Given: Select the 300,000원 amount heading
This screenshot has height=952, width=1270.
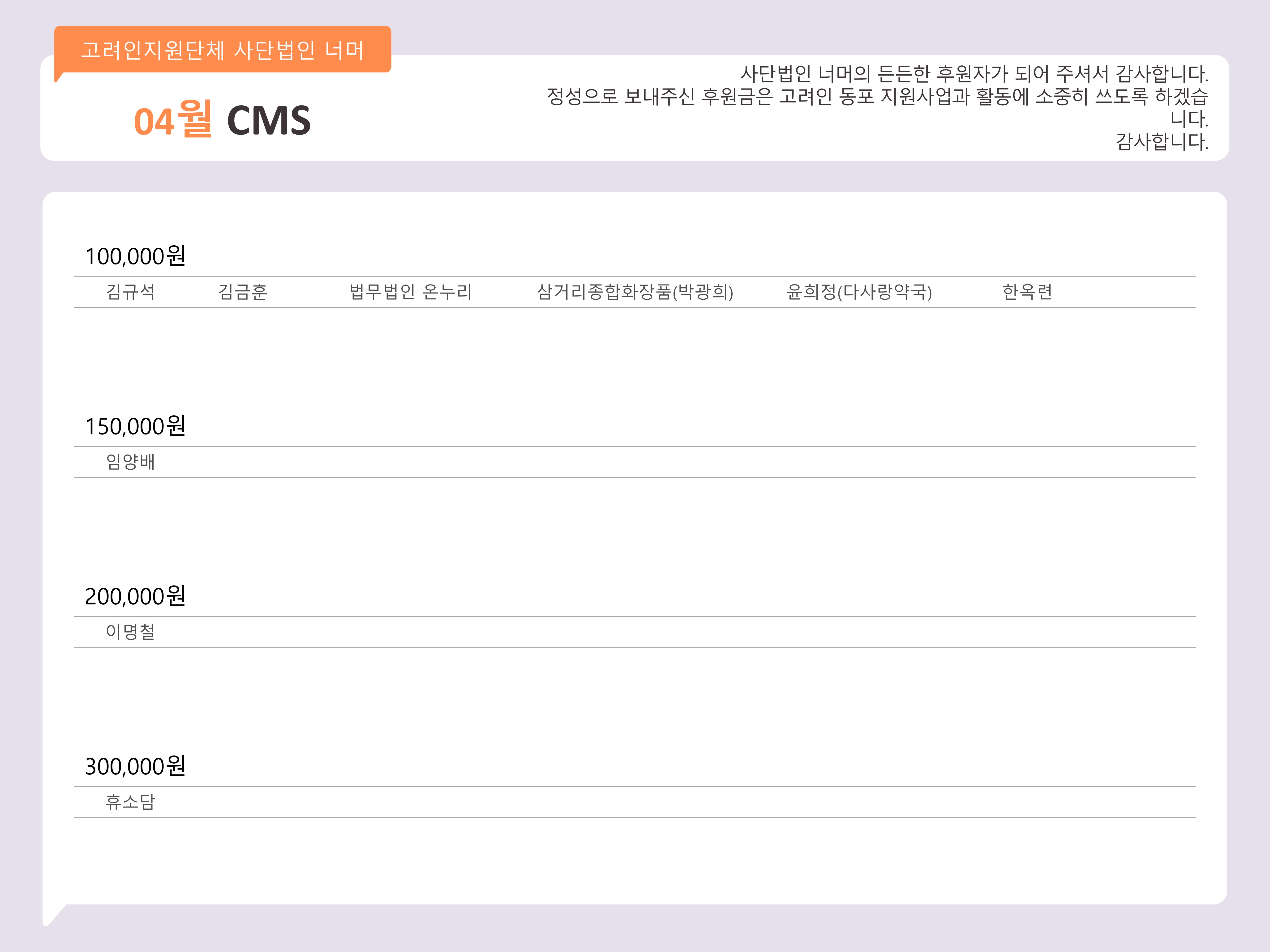Looking at the screenshot, I should click(136, 766).
